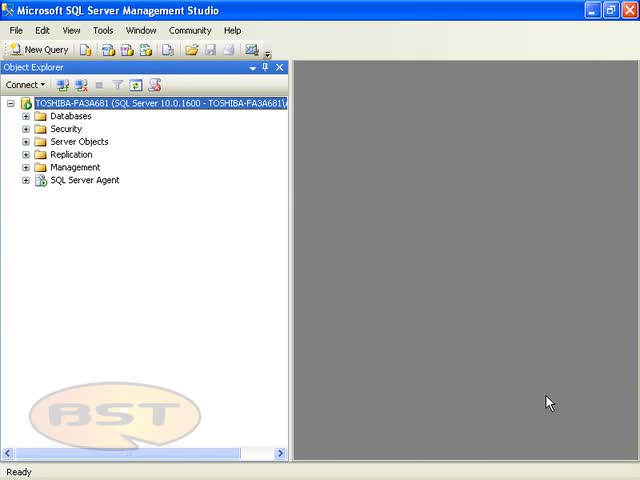Image resolution: width=640 pixels, height=480 pixels.
Task: Select the Replication folder label
Action: (x=71, y=155)
